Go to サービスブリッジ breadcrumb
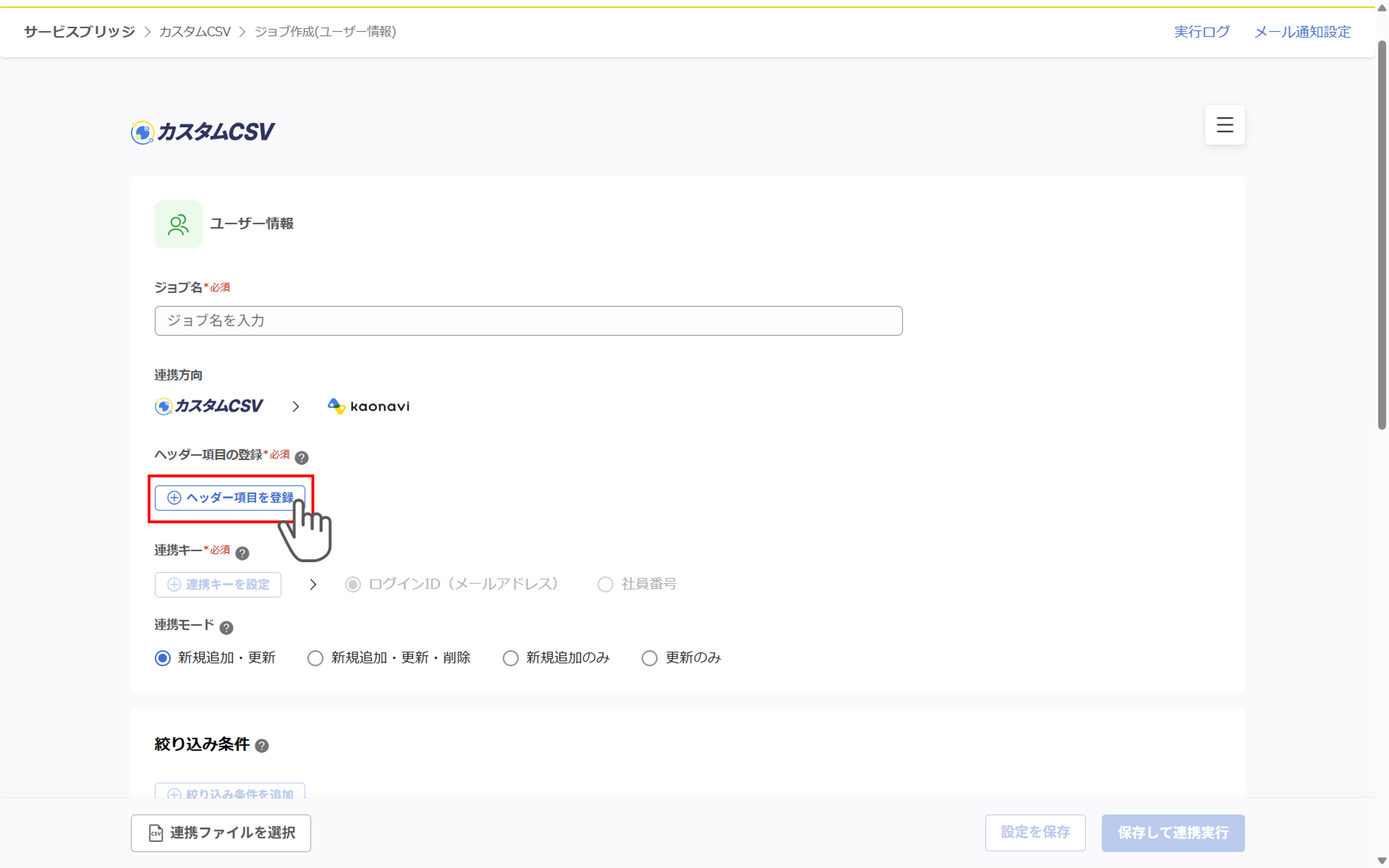Screen dimensions: 1389x868 [80, 32]
